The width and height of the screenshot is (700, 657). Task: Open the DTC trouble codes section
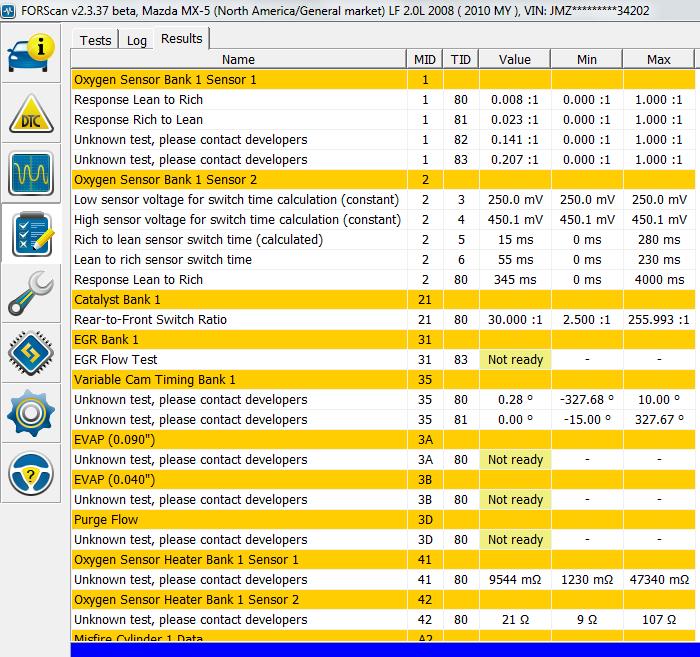(31, 113)
